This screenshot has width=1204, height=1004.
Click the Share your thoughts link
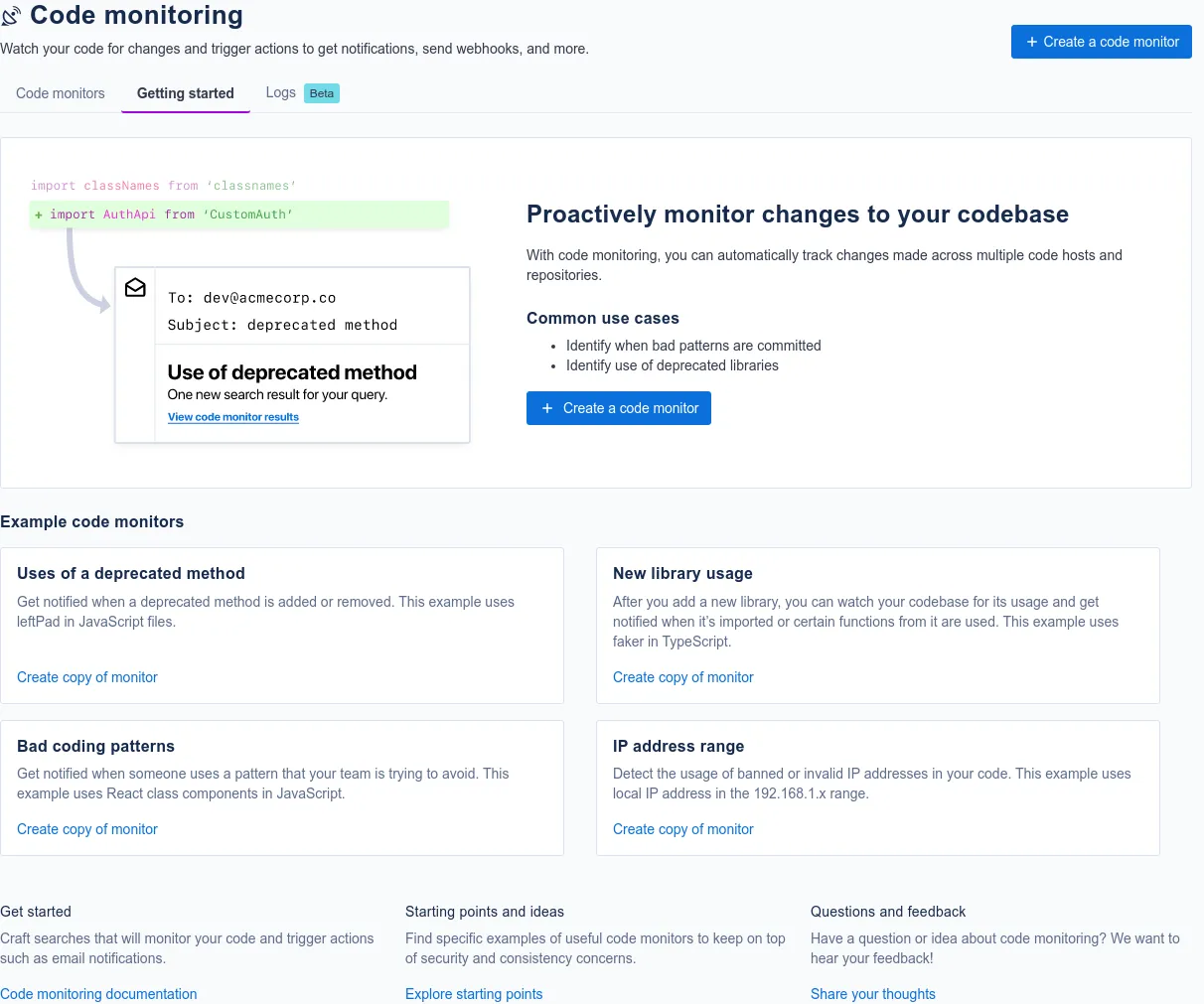tap(873, 994)
